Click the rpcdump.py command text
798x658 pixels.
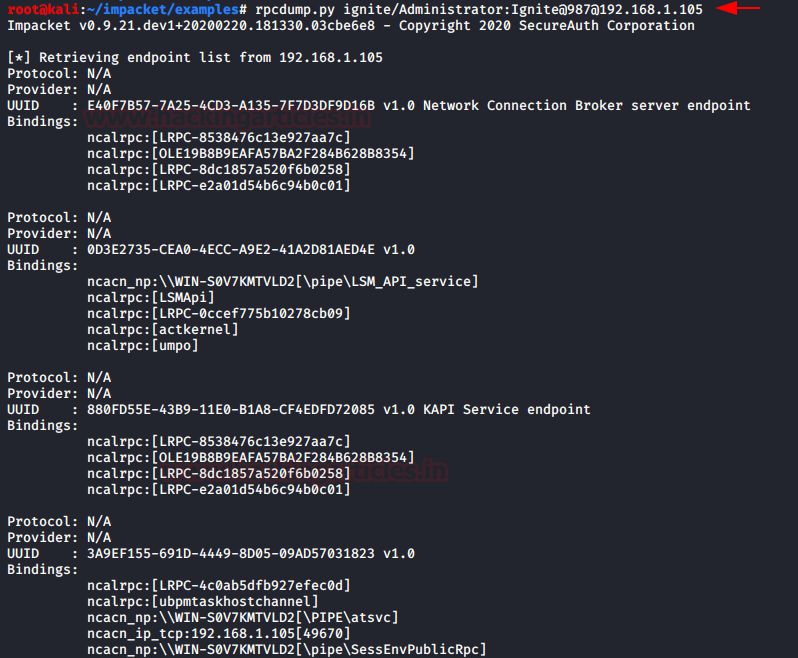(x=478, y=9)
